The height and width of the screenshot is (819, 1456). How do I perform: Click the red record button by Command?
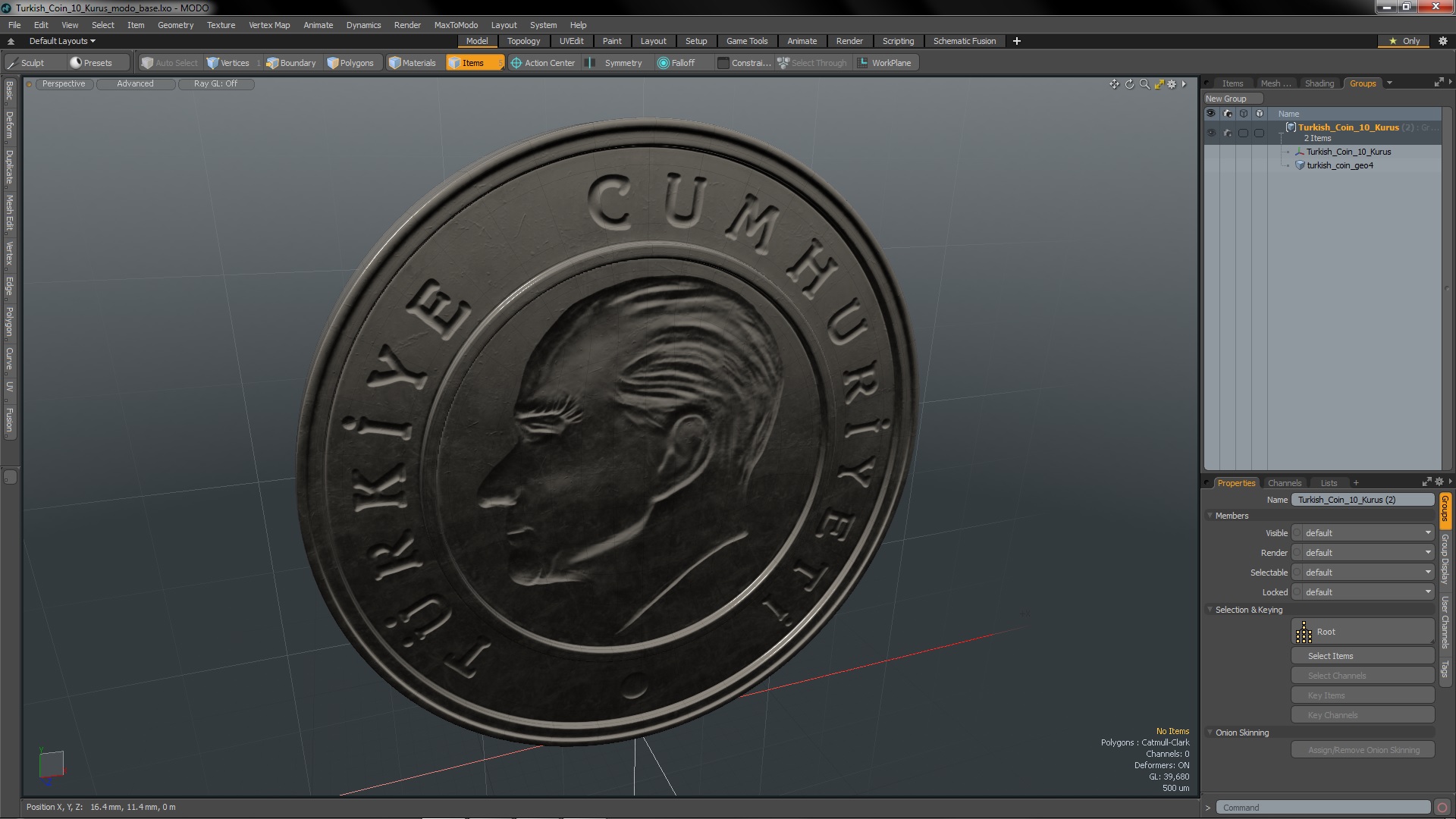[1442, 808]
